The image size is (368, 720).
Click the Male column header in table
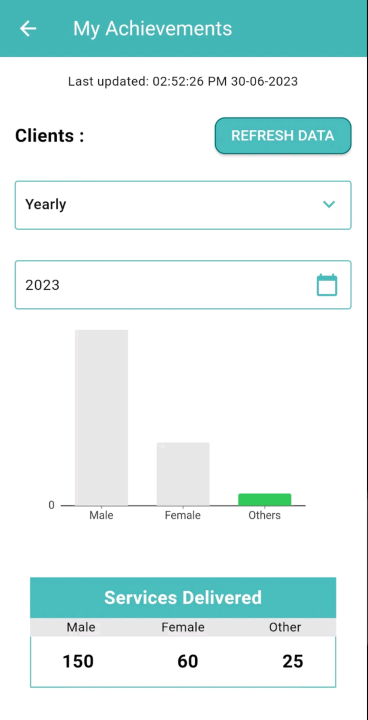(81, 627)
